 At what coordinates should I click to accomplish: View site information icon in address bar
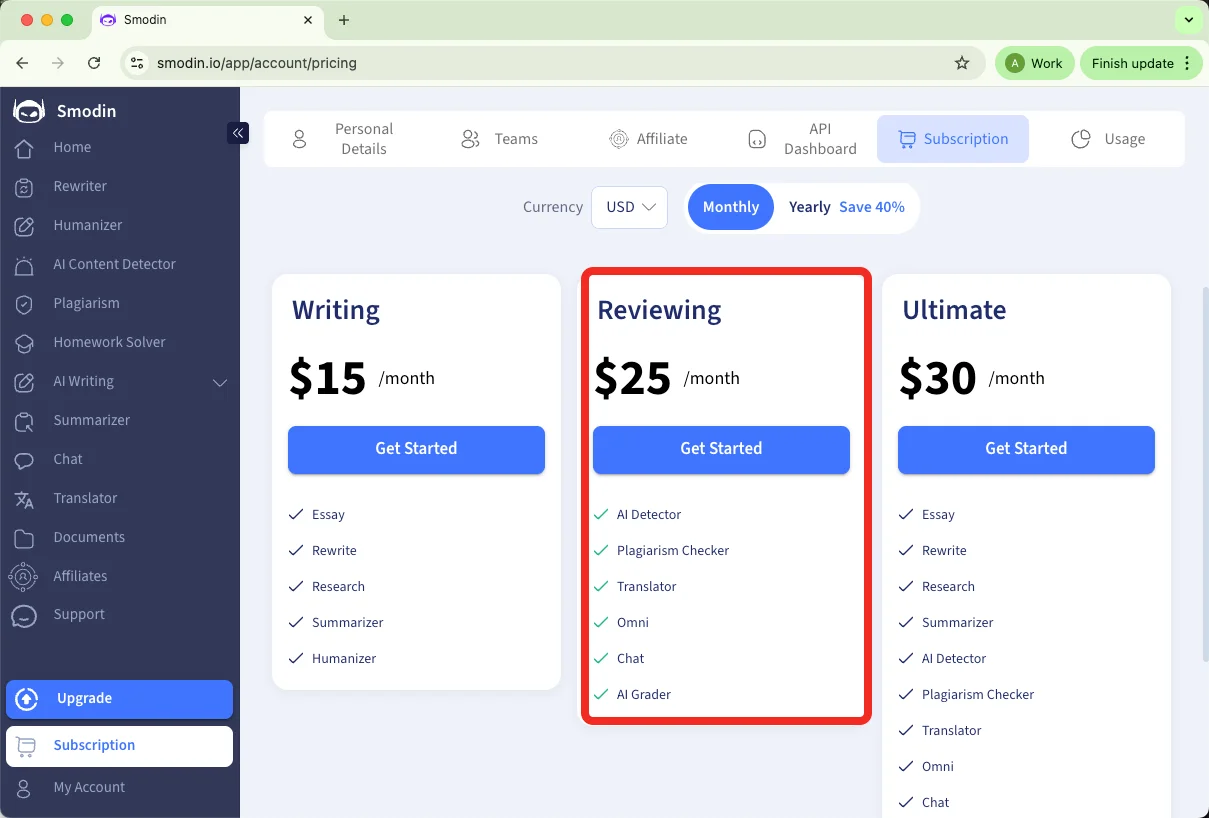click(x=138, y=63)
